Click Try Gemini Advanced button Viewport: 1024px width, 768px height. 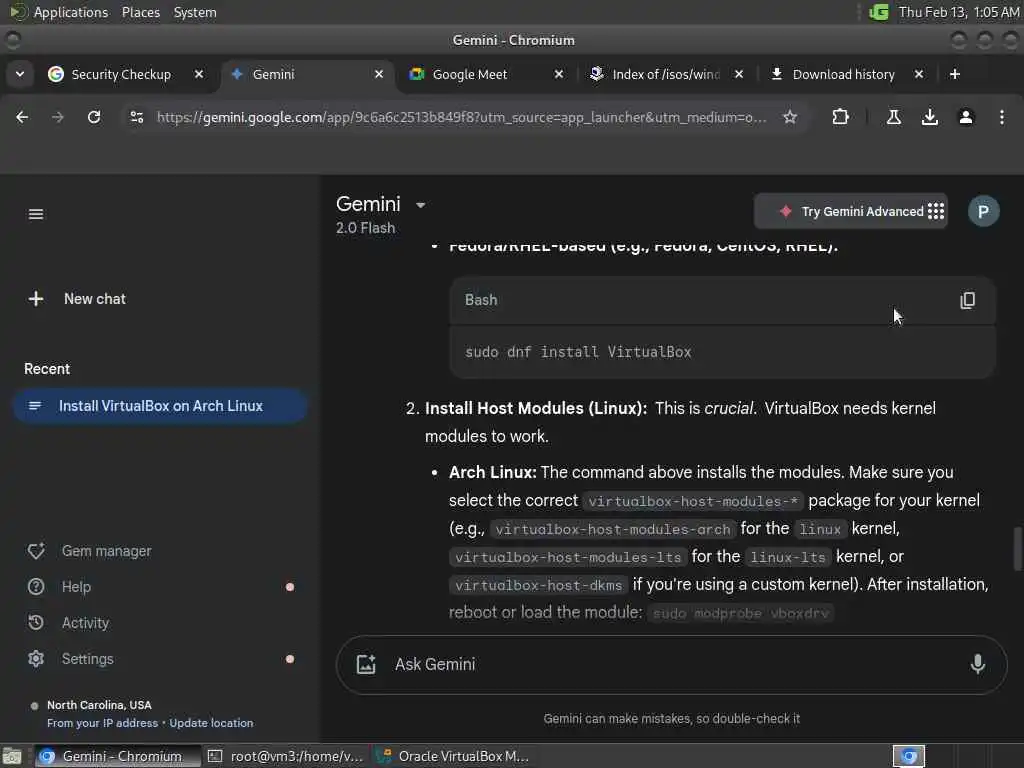(851, 212)
